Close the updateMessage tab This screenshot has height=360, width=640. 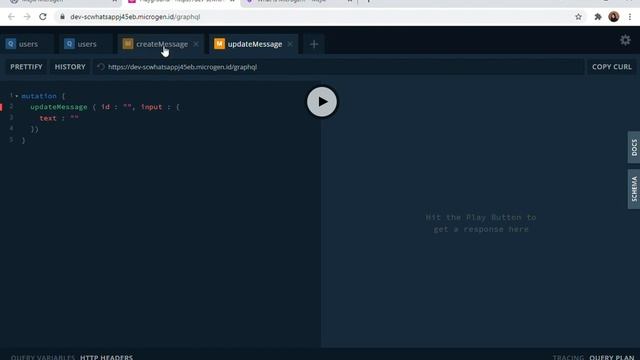click(290, 44)
